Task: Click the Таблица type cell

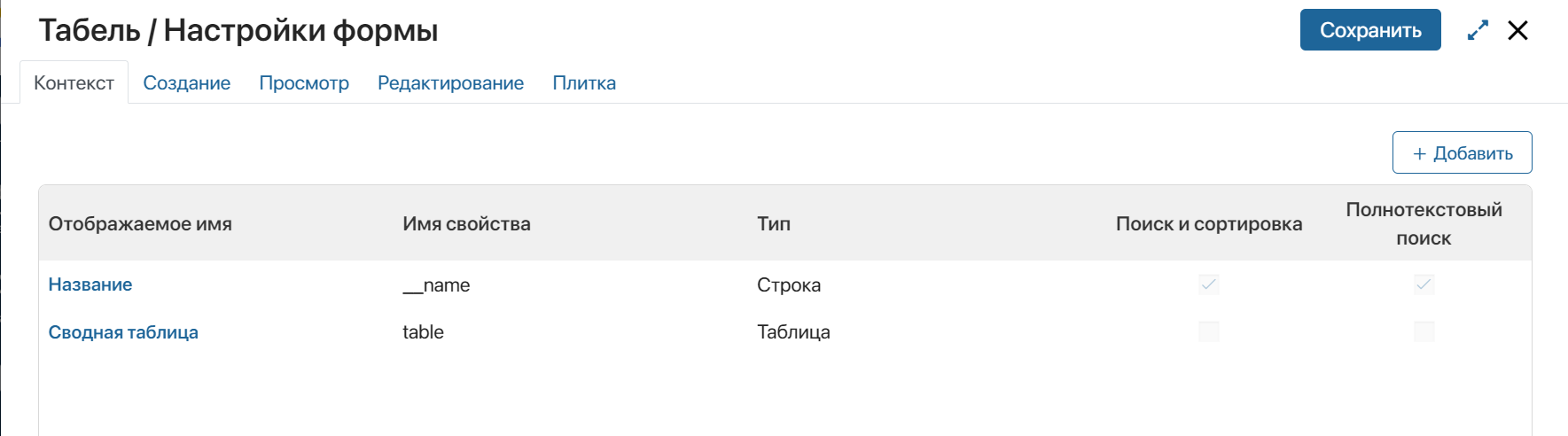Action: (793, 332)
